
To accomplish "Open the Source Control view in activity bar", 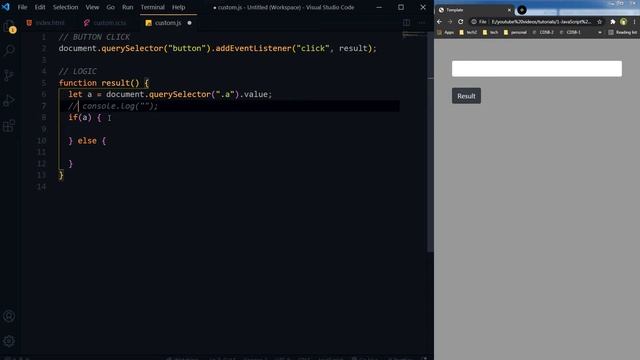I will 9,75.
